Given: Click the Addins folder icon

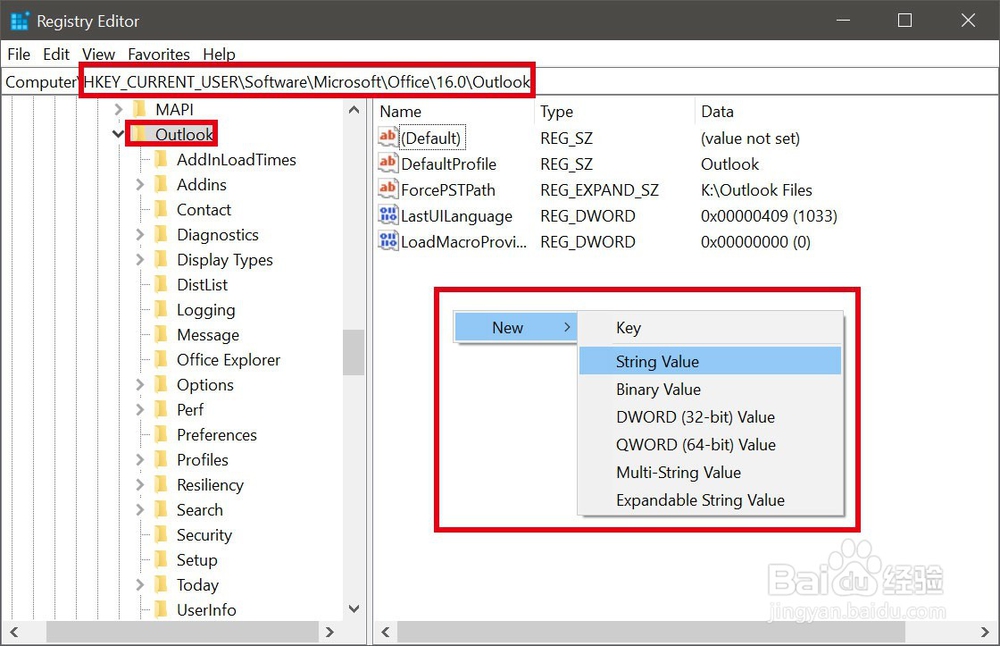Looking at the screenshot, I should tap(161, 184).
